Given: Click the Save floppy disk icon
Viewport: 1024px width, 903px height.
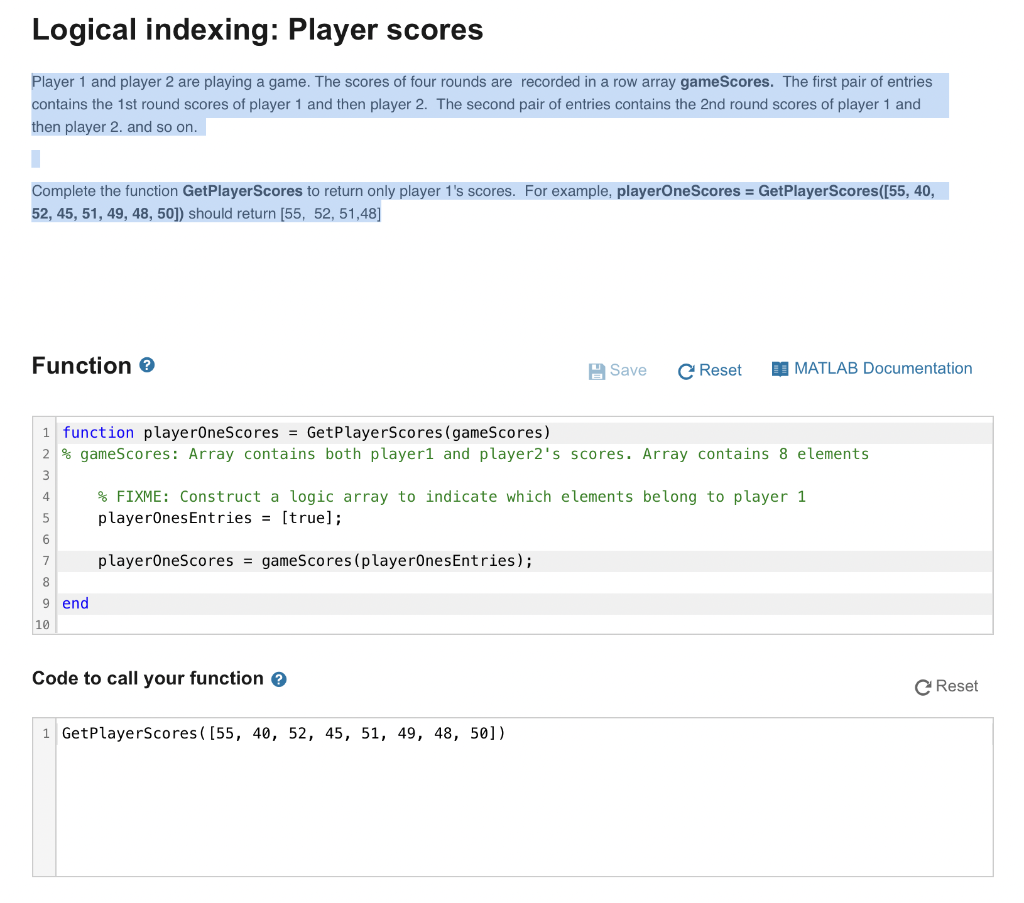Looking at the screenshot, I should (x=596, y=371).
